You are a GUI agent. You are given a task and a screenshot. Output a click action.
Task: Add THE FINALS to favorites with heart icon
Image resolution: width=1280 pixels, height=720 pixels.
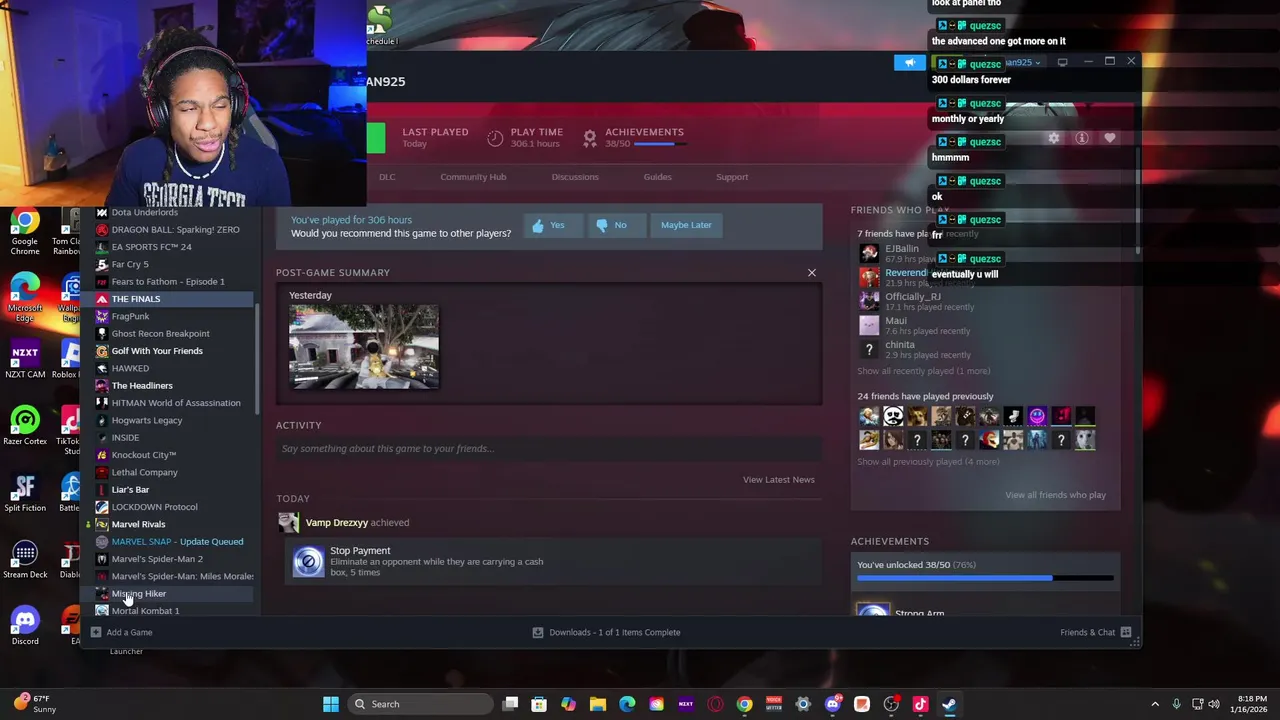pyautogui.click(x=1110, y=138)
